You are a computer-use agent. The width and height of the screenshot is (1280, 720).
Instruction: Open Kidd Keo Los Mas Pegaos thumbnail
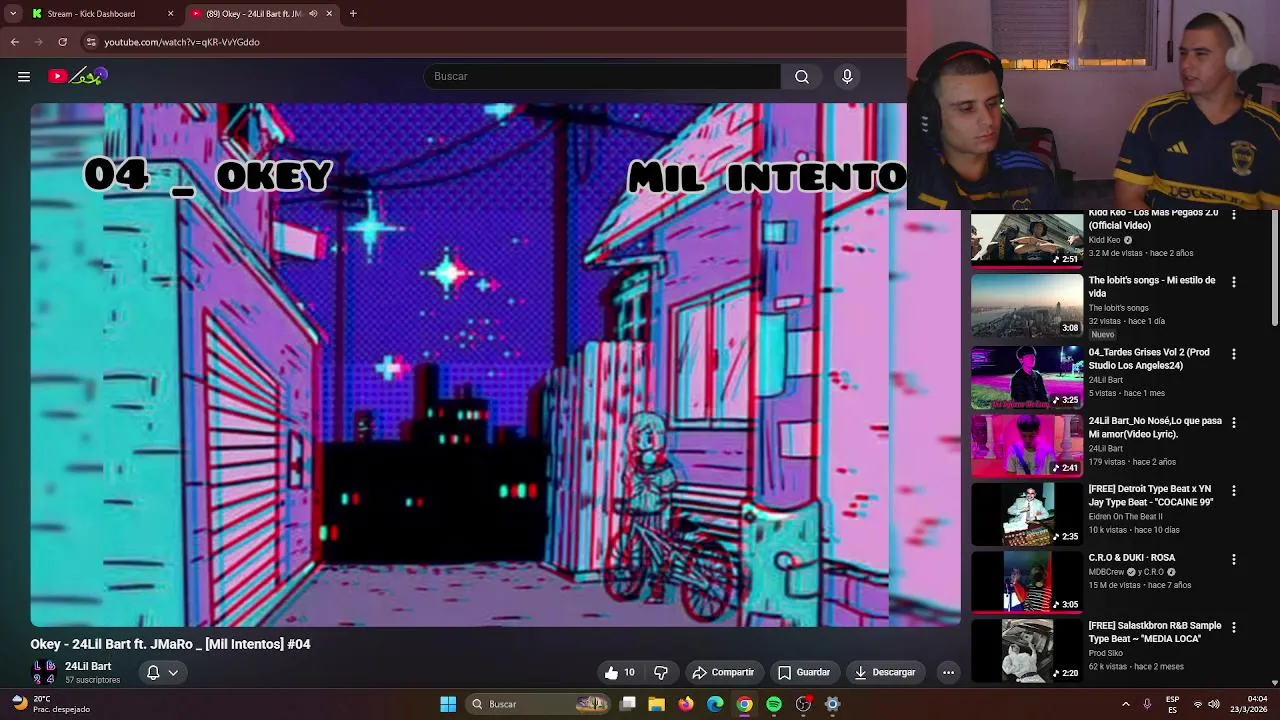click(x=1027, y=240)
